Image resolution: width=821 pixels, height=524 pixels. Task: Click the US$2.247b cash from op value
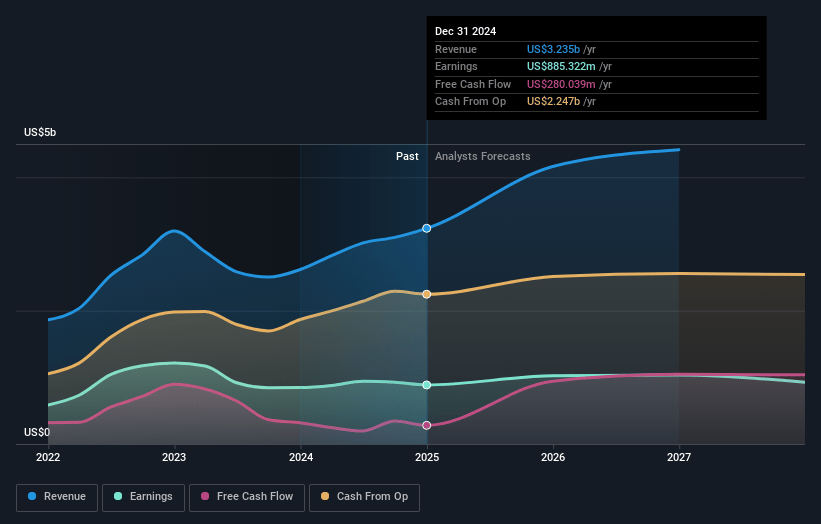[553, 102]
